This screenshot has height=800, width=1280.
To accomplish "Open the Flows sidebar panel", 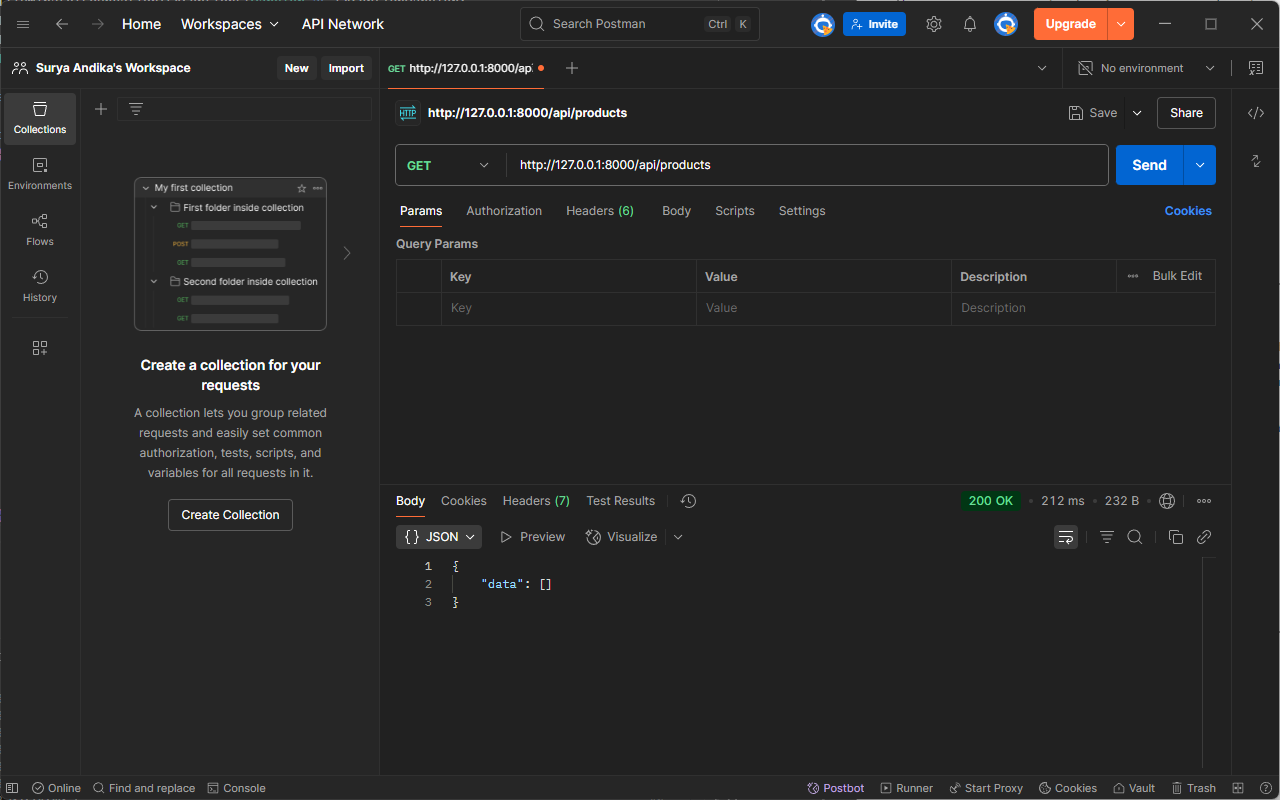I will coord(40,229).
